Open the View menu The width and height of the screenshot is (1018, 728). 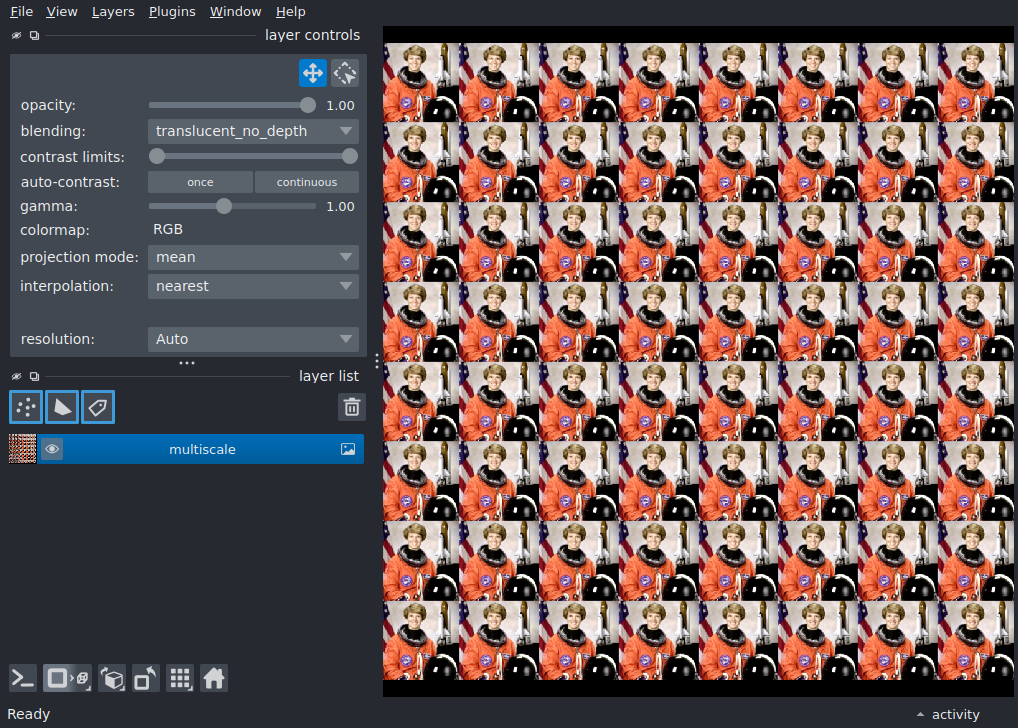pos(62,12)
